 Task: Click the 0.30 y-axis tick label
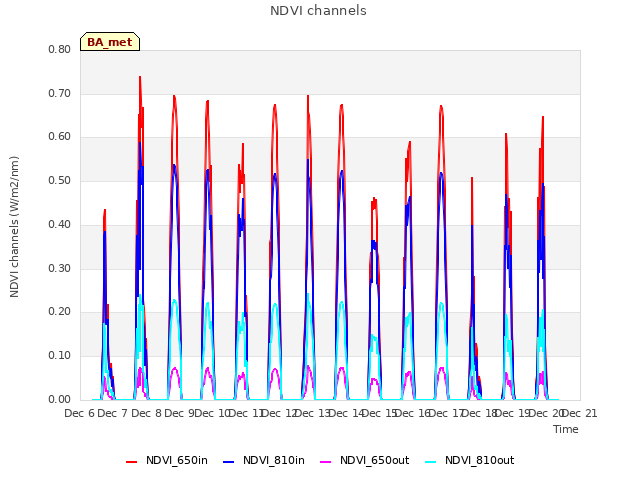[60, 269]
